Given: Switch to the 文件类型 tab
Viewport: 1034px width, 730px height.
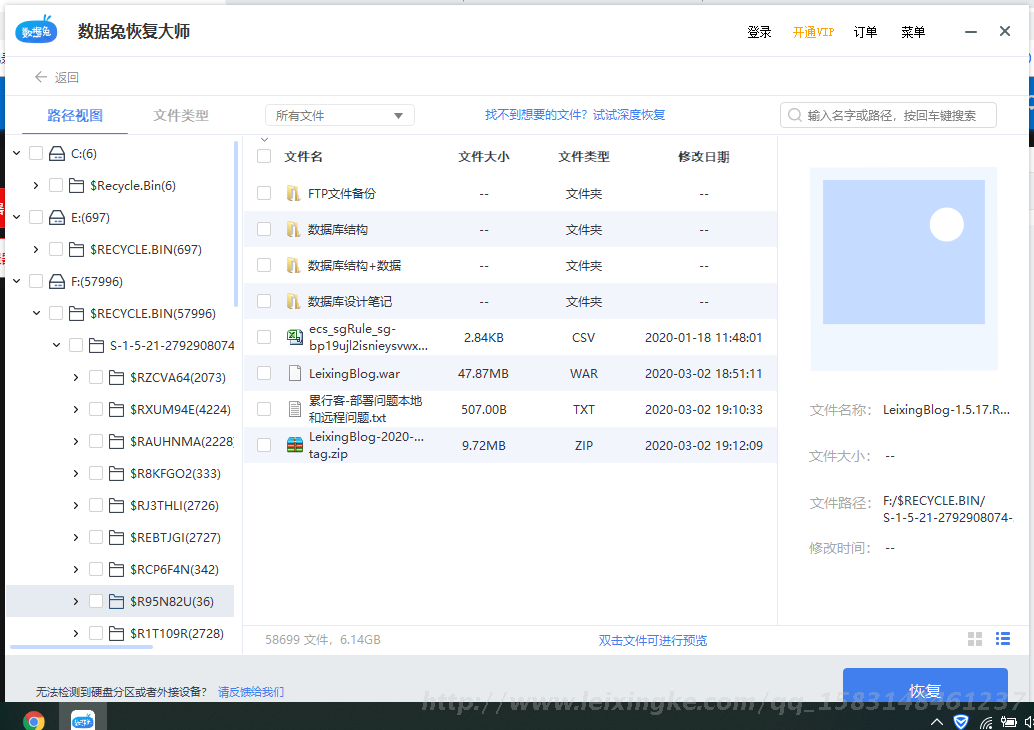Looking at the screenshot, I should click(181, 115).
